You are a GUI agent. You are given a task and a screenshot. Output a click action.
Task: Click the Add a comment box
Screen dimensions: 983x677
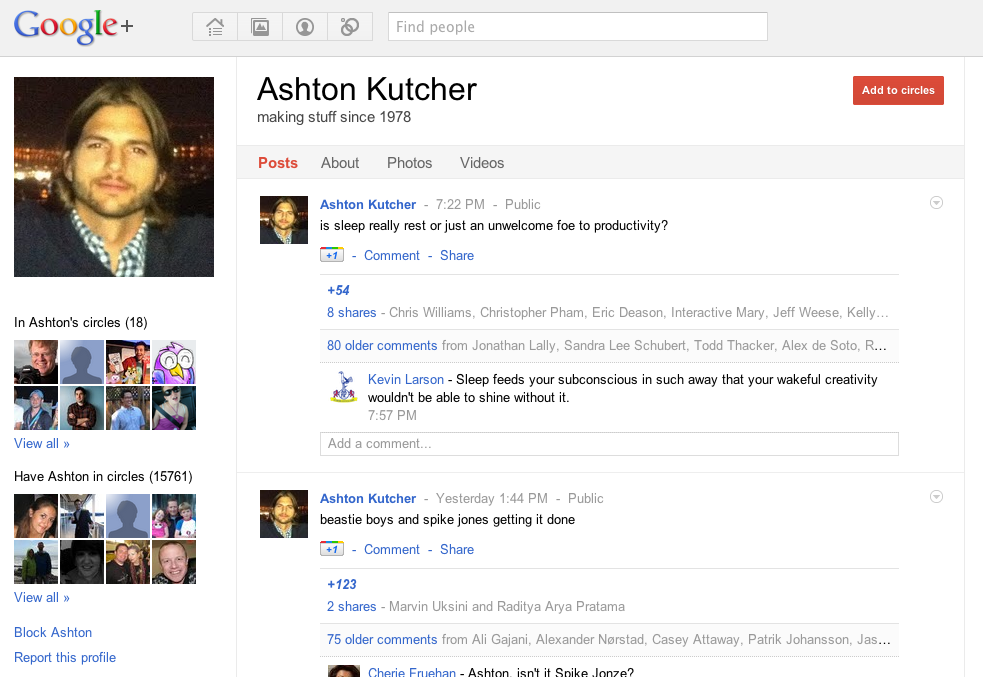pyautogui.click(x=609, y=444)
